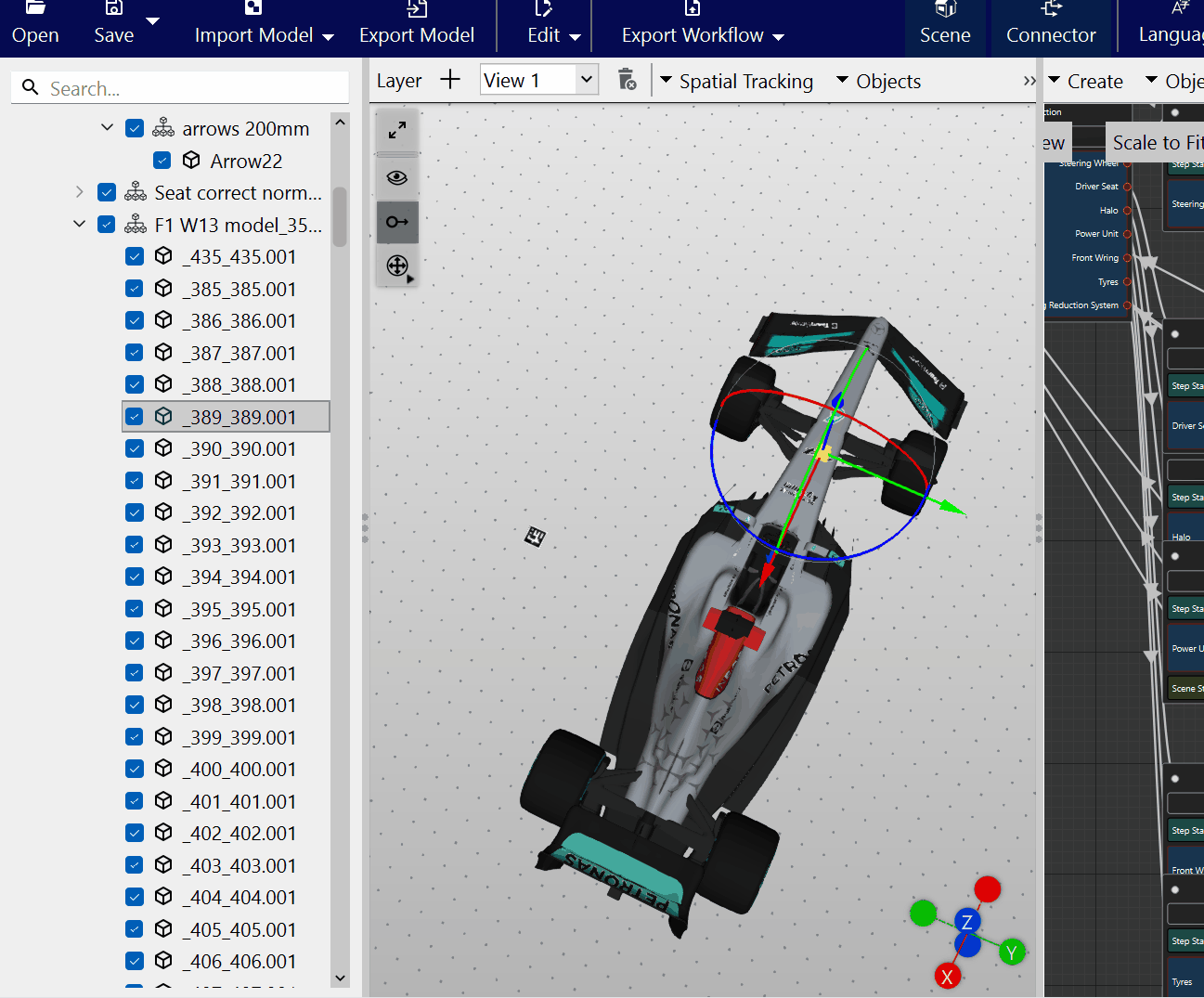The width and height of the screenshot is (1204, 998).
Task: Click the cube icon next to Arrow22
Action: (x=191, y=160)
